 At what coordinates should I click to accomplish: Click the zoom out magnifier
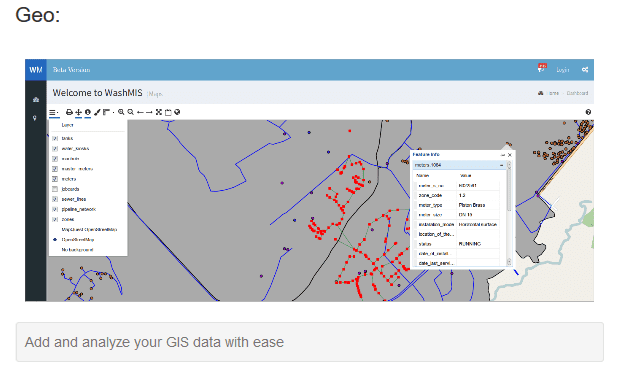pyautogui.click(x=130, y=112)
